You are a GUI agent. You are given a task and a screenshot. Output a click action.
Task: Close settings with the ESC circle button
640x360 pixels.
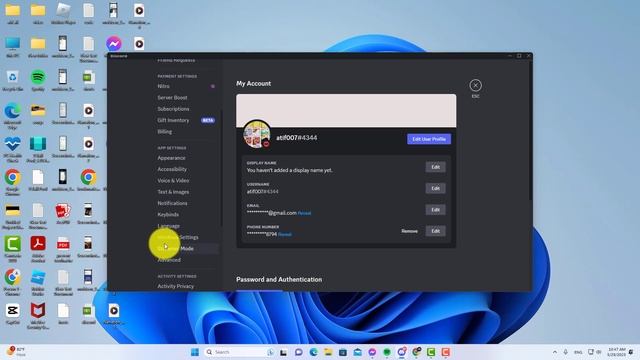(475, 85)
